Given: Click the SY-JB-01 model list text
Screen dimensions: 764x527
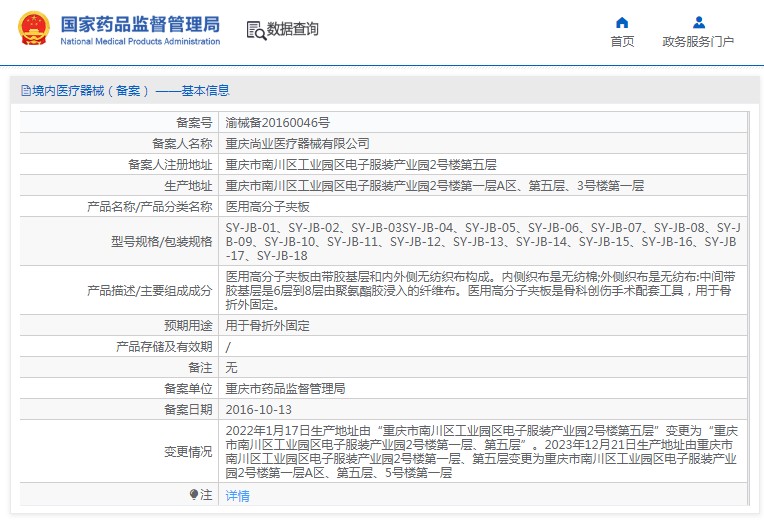Looking at the screenshot, I should [x=483, y=242].
